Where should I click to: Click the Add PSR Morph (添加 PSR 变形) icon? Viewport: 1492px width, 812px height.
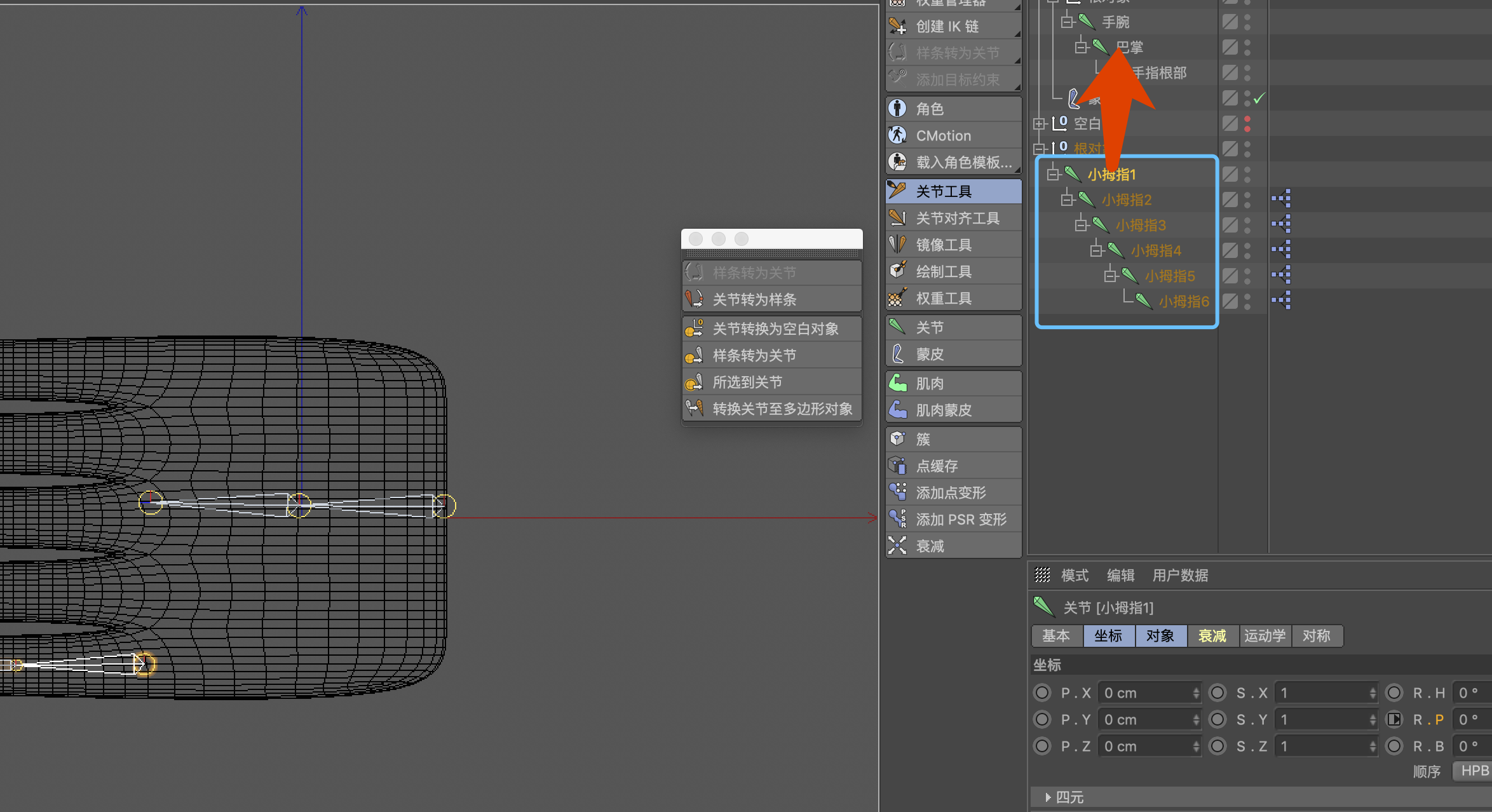[x=897, y=519]
